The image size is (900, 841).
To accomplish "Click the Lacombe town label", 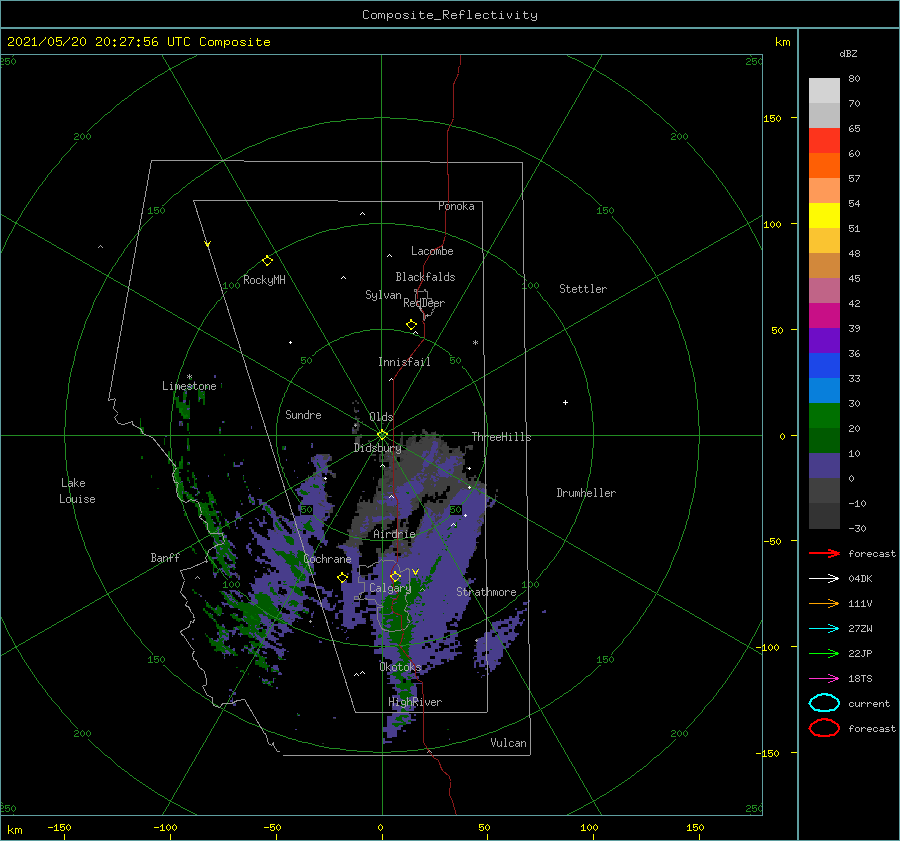I will (x=432, y=251).
